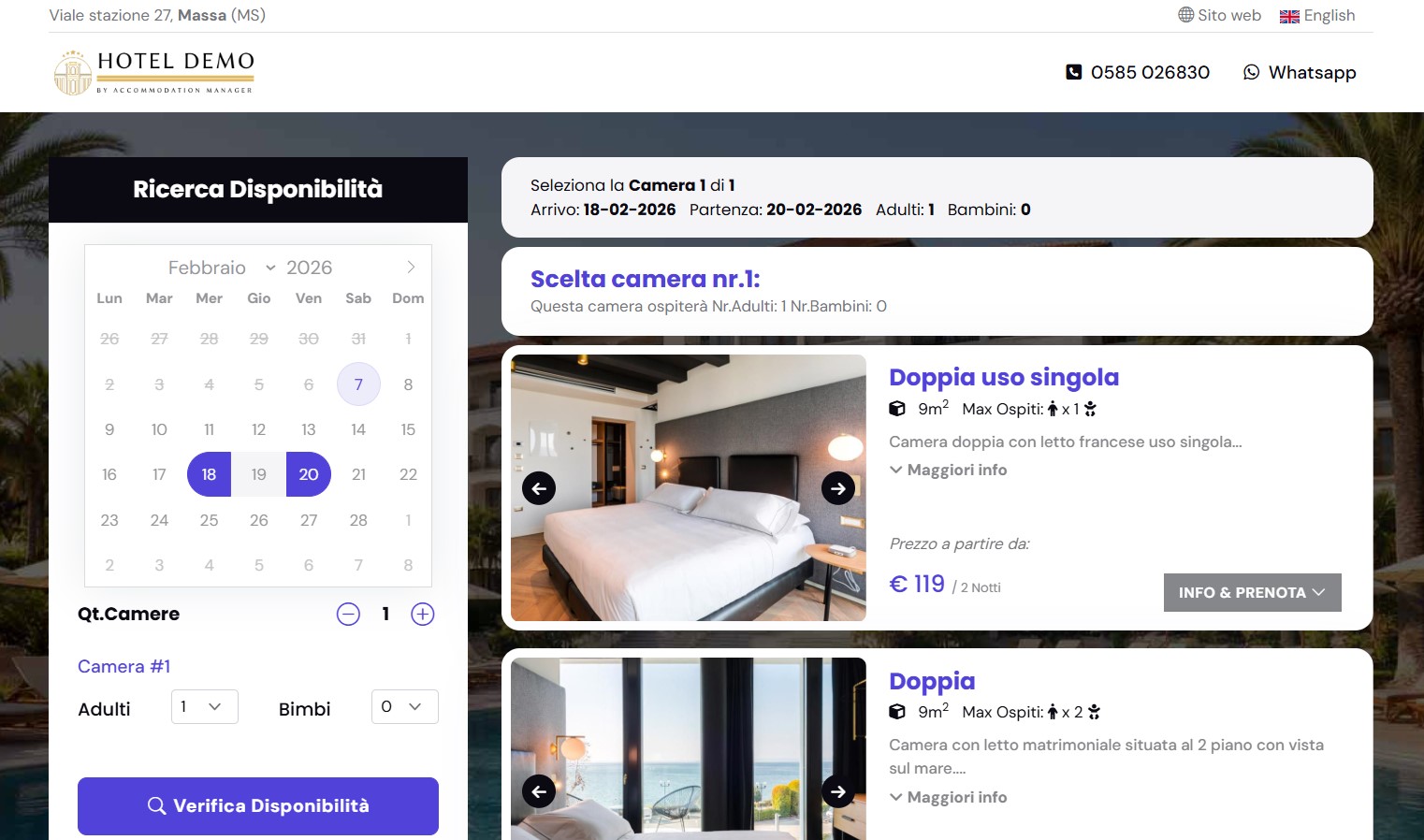The width and height of the screenshot is (1424, 840).
Task: Show previous photo of the Doppia room
Action: [x=539, y=790]
